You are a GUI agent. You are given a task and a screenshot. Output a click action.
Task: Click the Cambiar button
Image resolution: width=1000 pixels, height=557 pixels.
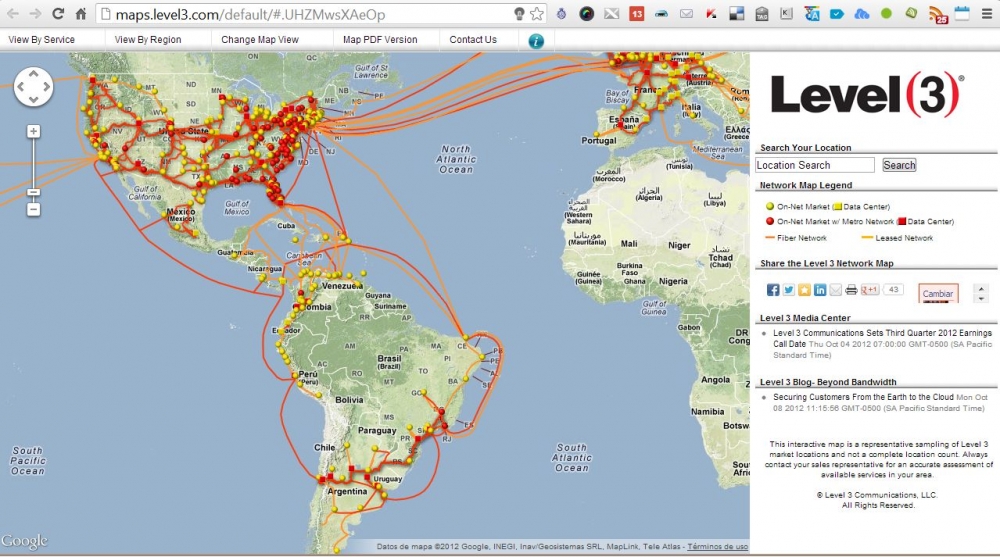[x=938, y=293]
